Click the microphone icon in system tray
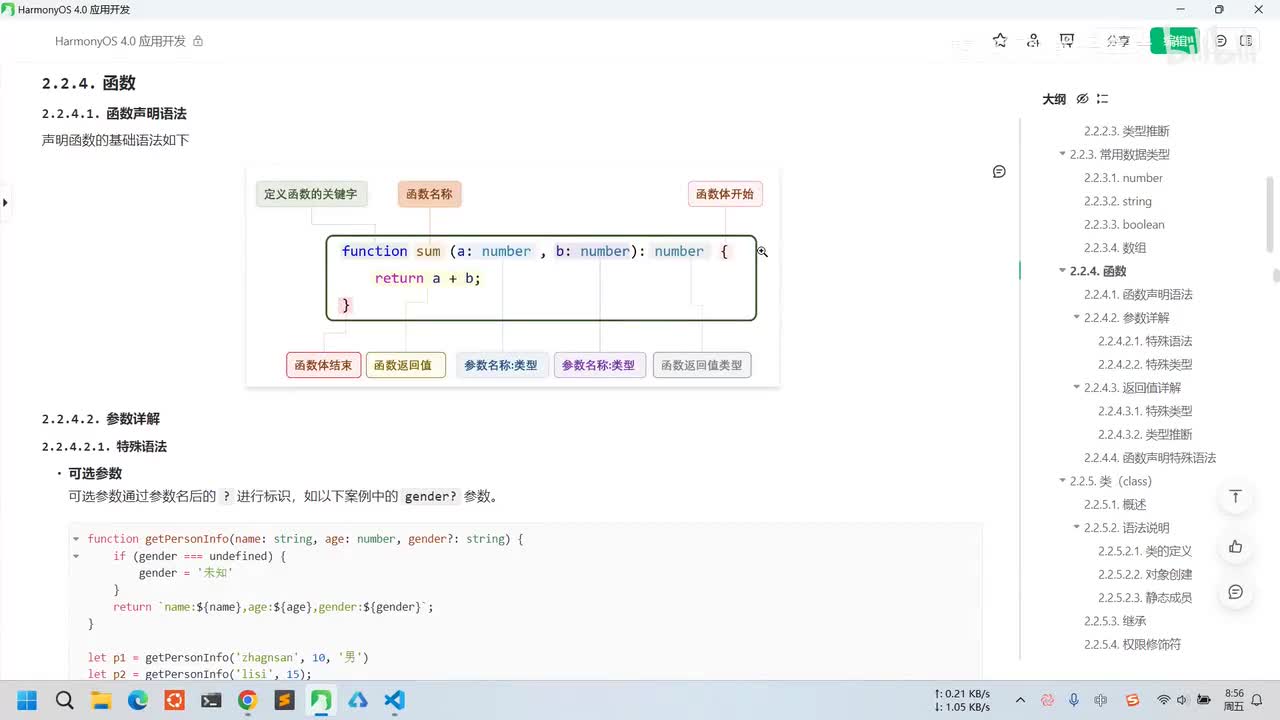The width and height of the screenshot is (1280, 720). [x=1074, y=700]
